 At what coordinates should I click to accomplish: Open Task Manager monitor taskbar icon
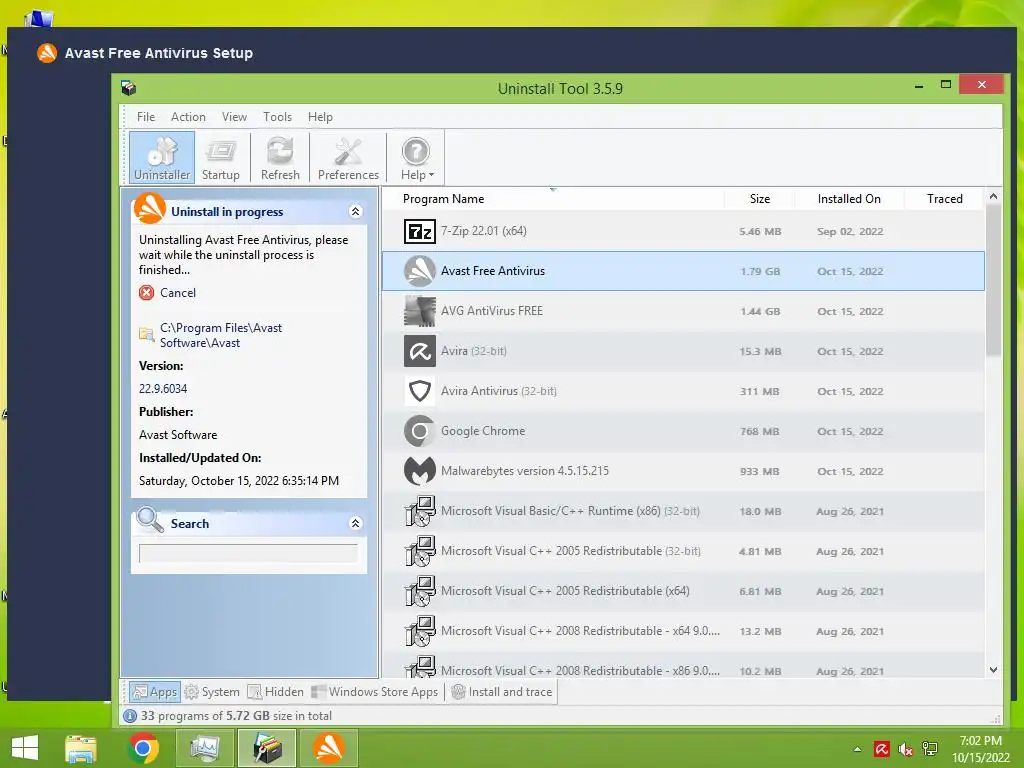pyautogui.click(x=205, y=748)
